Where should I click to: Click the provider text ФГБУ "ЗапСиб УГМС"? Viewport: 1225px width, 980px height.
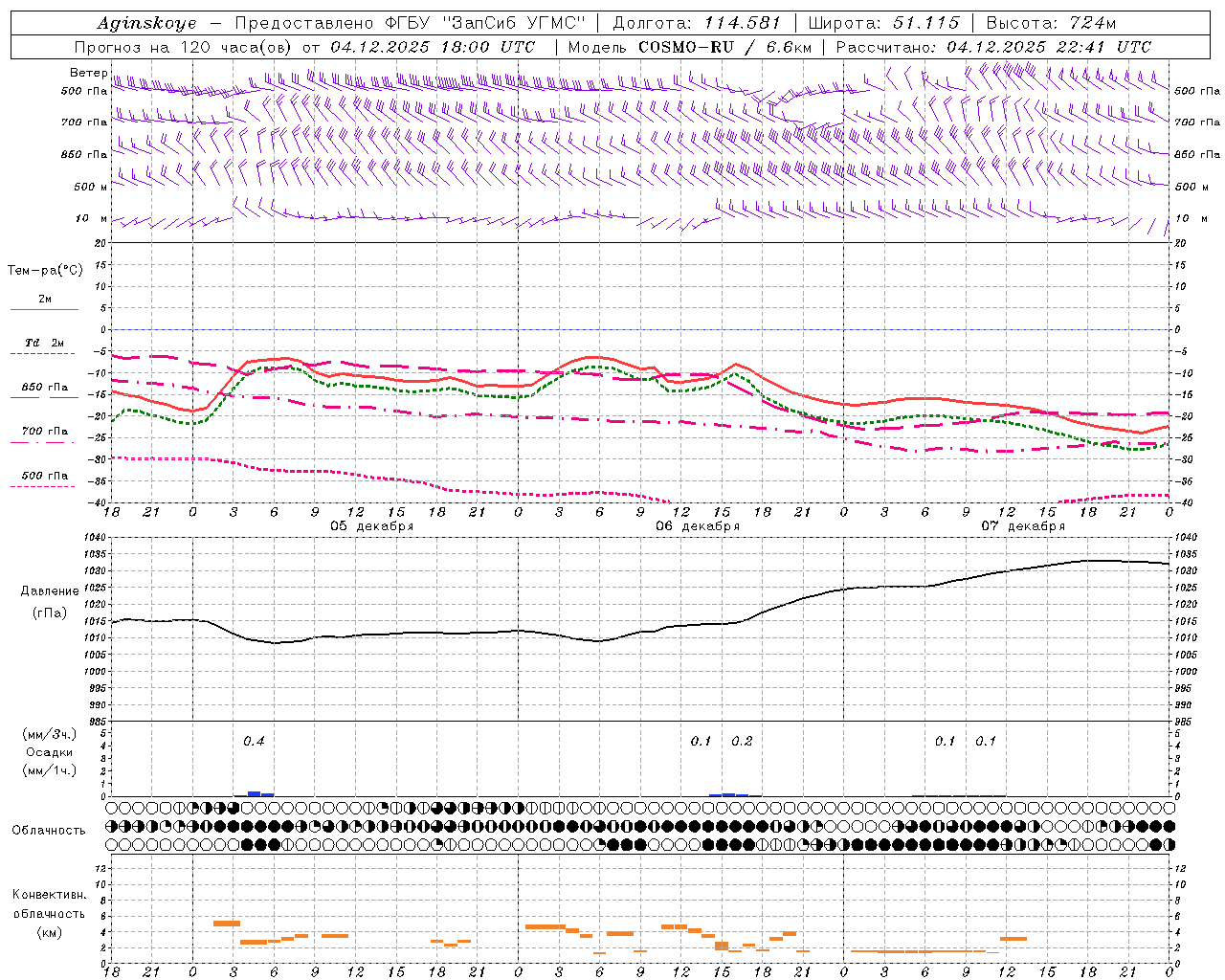[x=485, y=23]
